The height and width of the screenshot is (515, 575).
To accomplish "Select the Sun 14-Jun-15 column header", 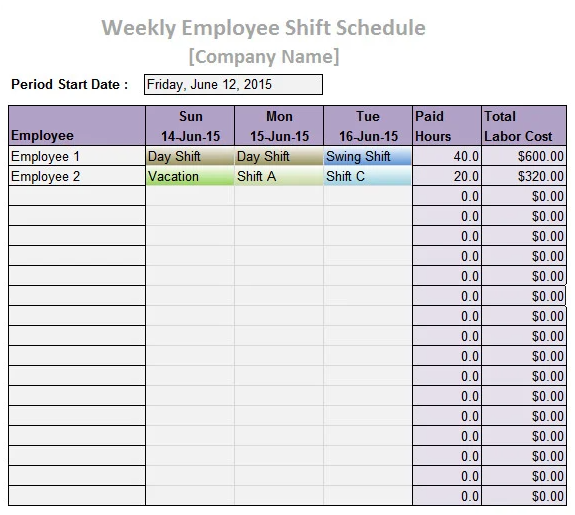I will [x=190, y=126].
